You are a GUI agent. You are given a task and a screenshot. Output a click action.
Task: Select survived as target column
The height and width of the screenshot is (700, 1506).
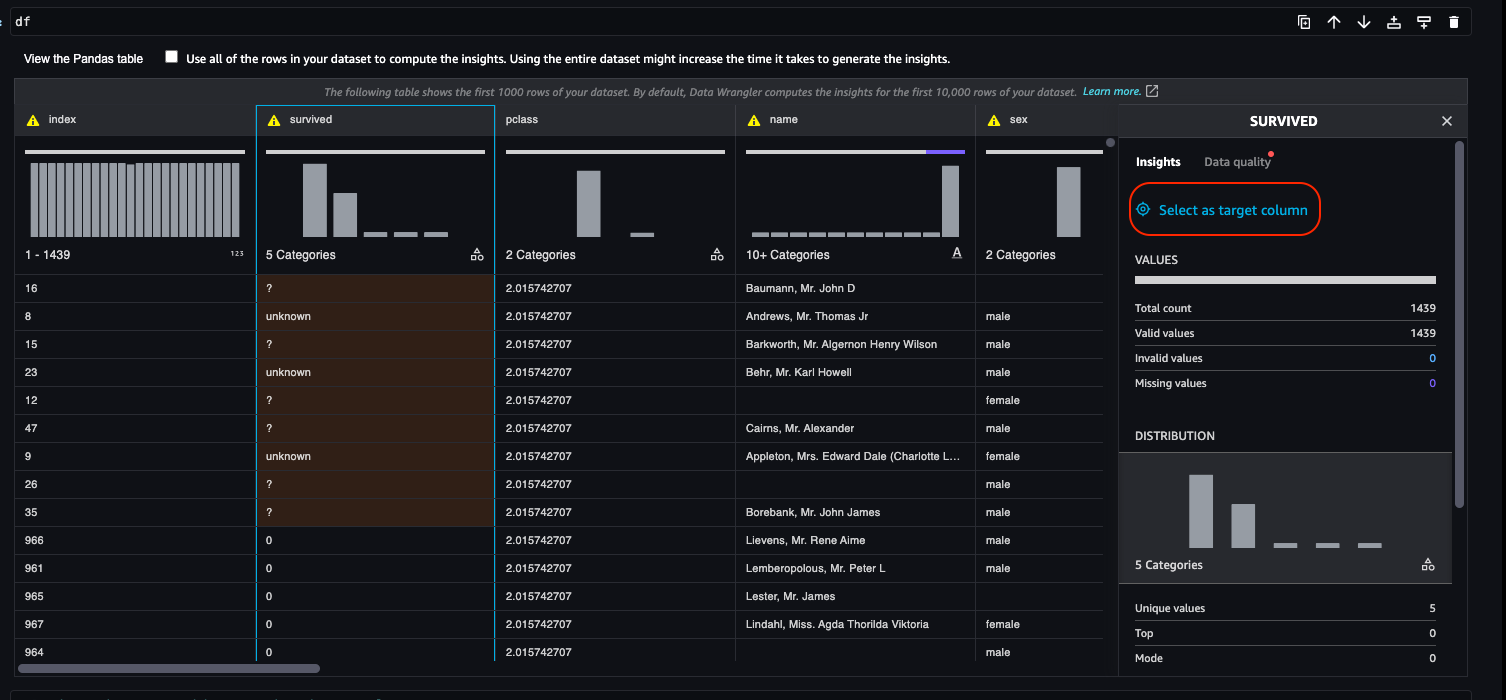(1224, 209)
